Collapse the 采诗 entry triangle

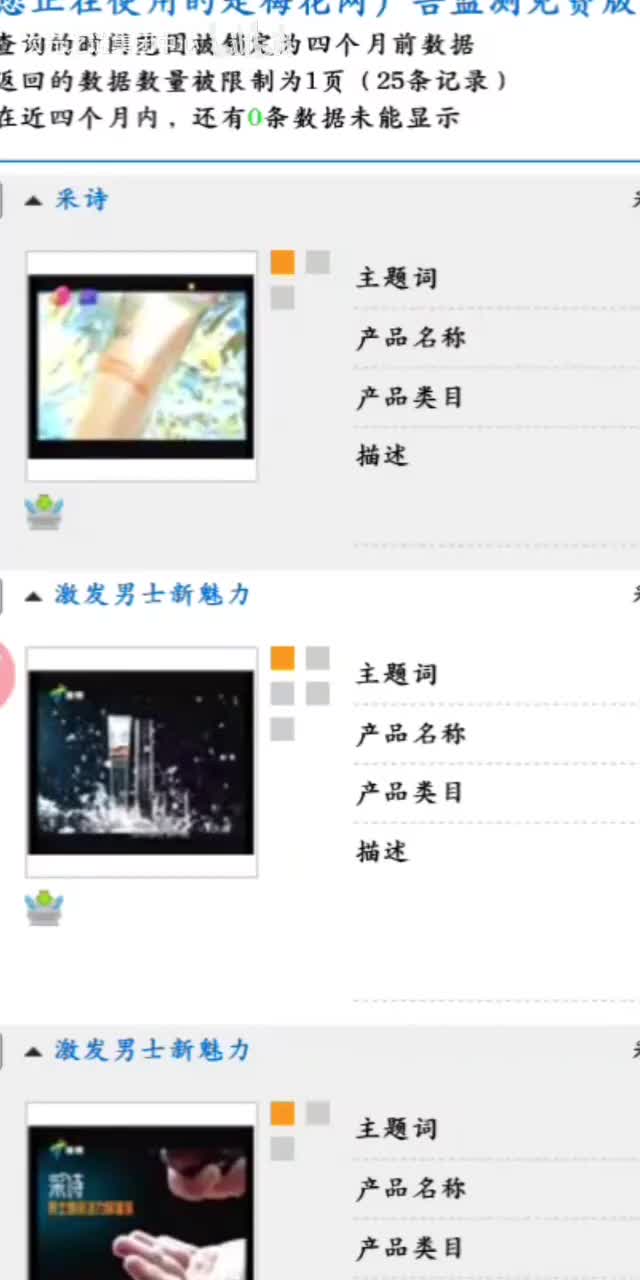33,201
